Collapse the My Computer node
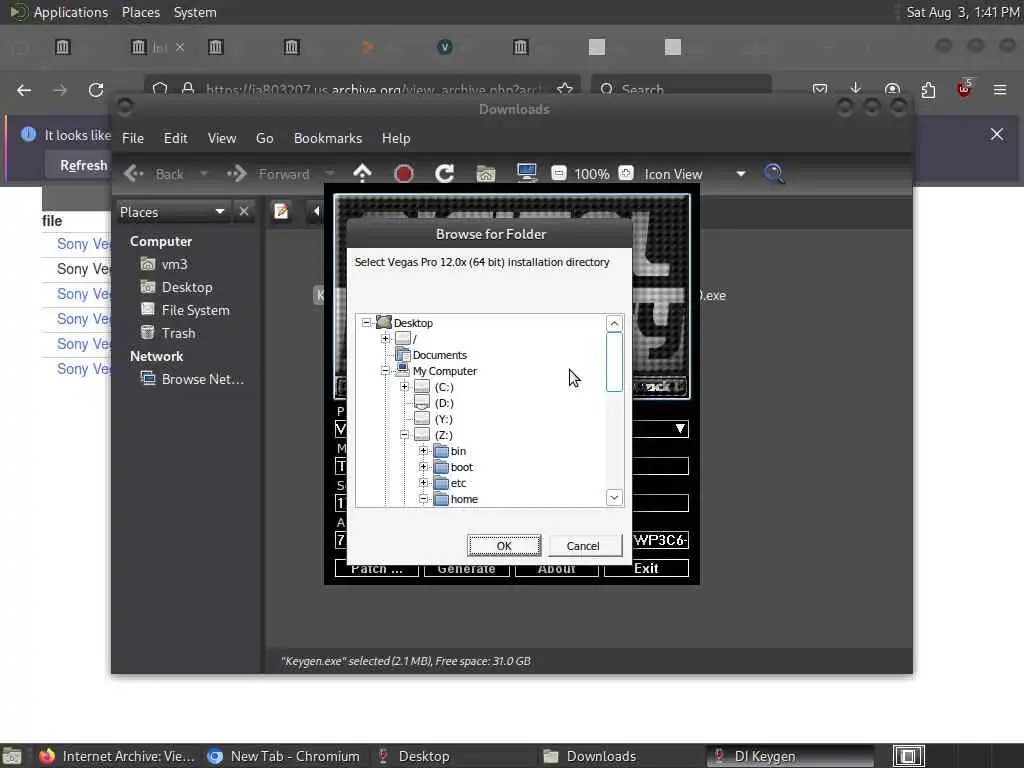 click(x=385, y=370)
